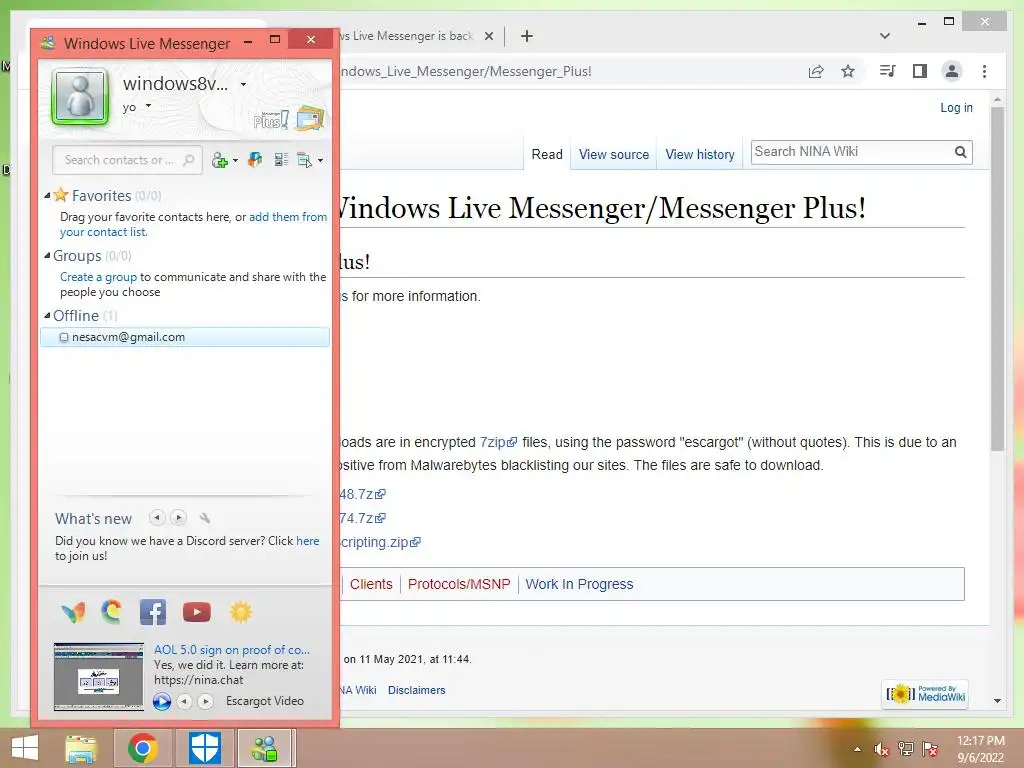This screenshot has width=1024, height=768.
Task: Click the Add a contact icon
Action: [219, 160]
